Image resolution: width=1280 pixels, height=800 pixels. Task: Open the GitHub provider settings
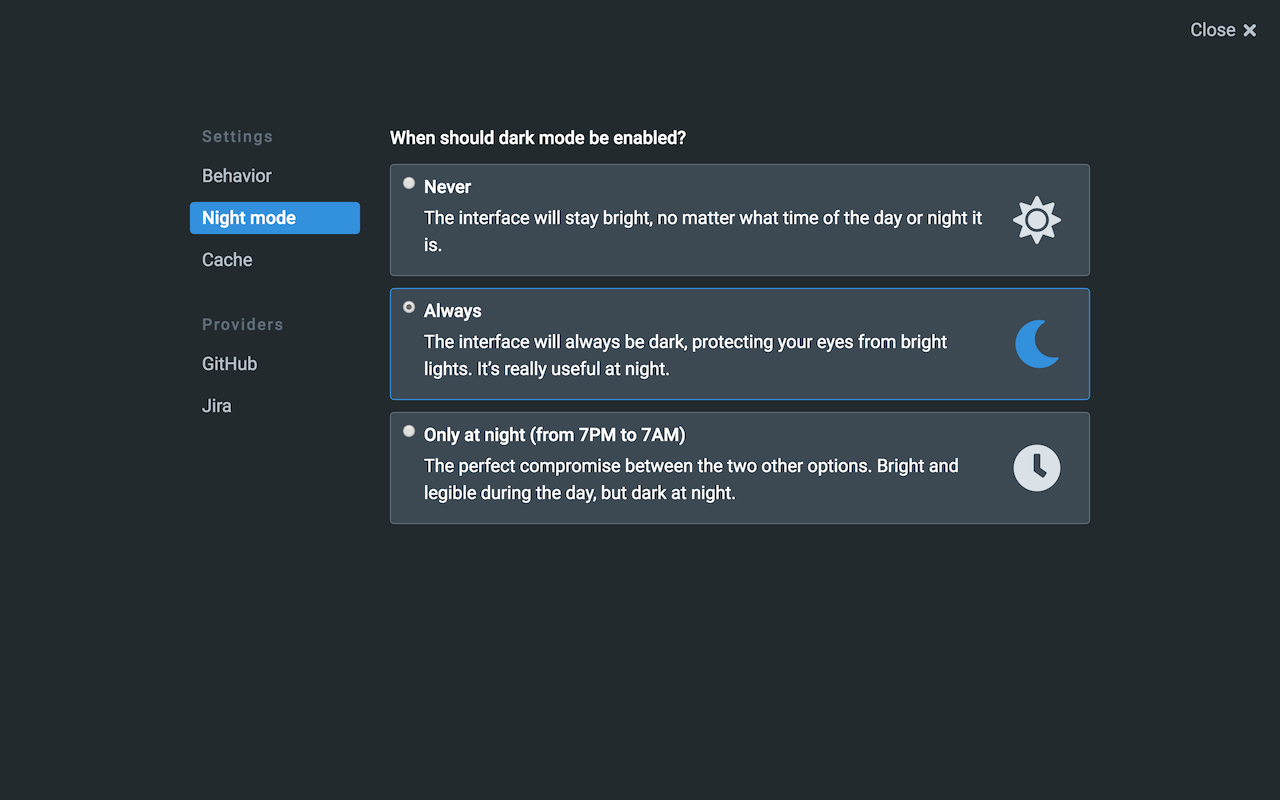point(230,364)
